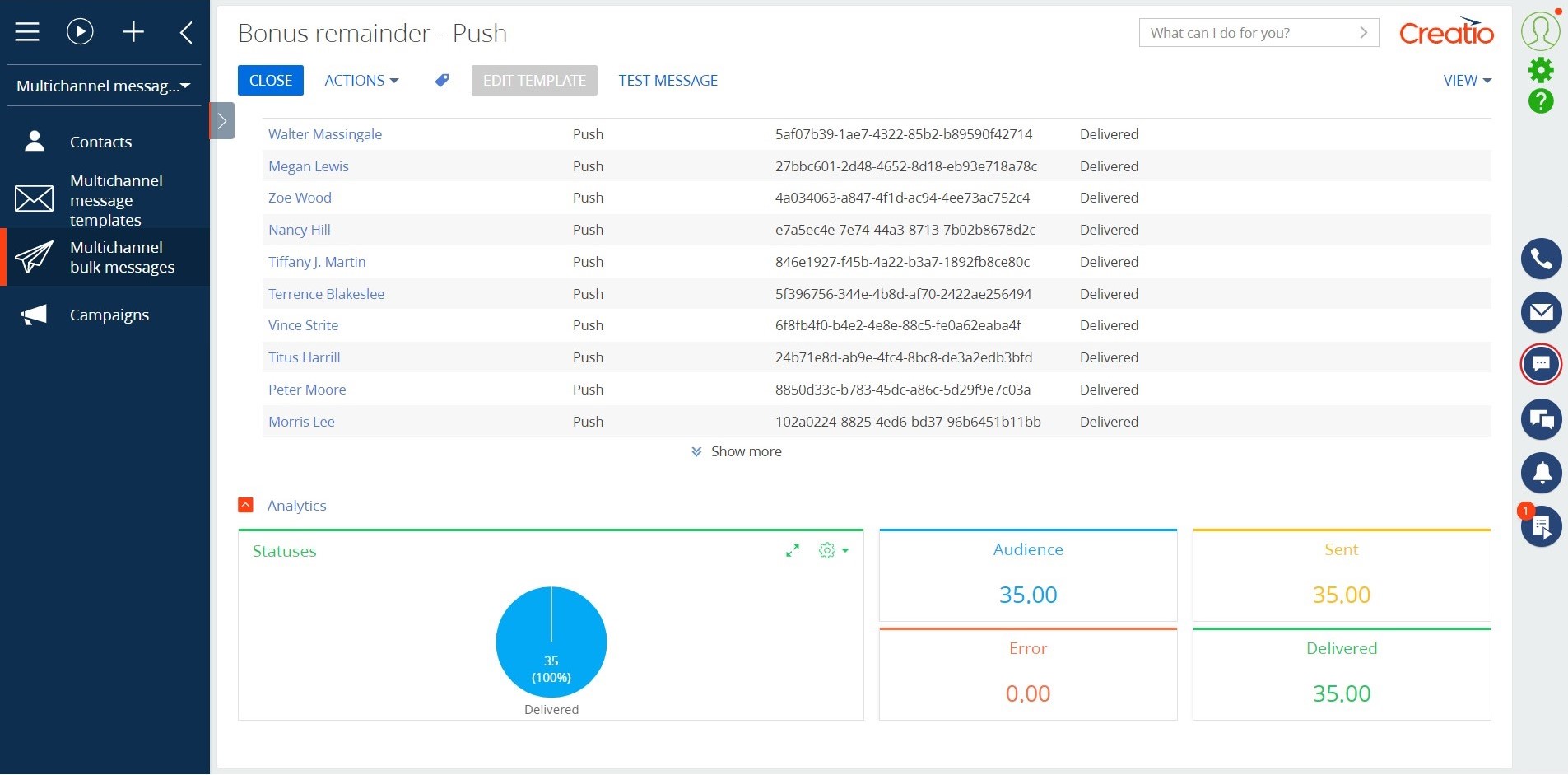The image size is (1568, 775).
Task: Open the notifications bell
Action: point(1542,473)
